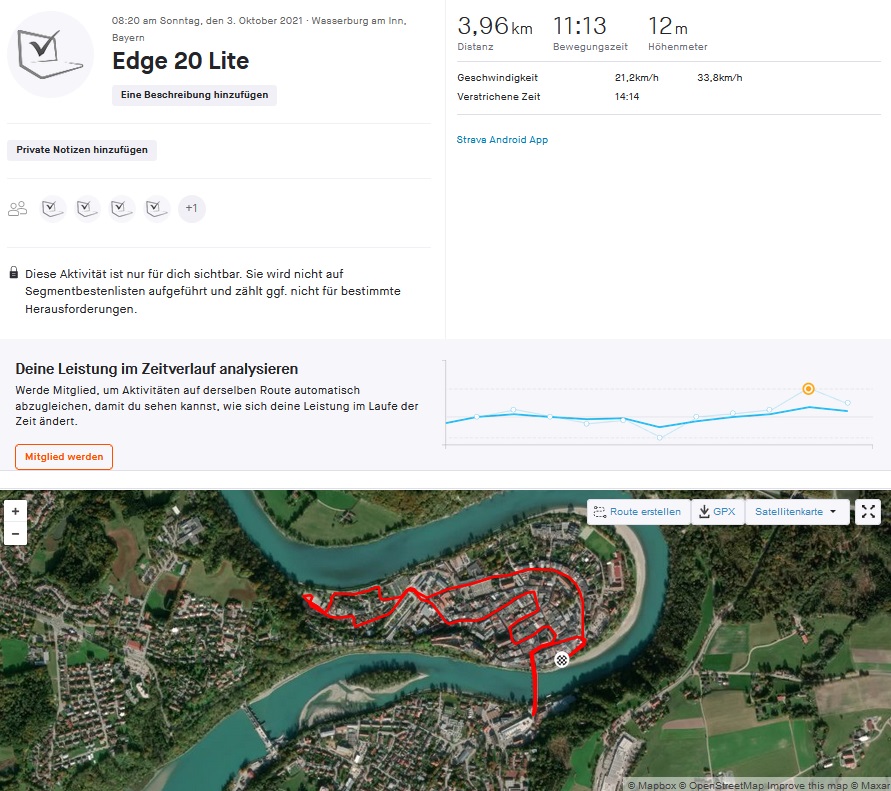The width and height of the screenshot is (891, 791).
Task: Click the people group icon
Action: point(17,209)
